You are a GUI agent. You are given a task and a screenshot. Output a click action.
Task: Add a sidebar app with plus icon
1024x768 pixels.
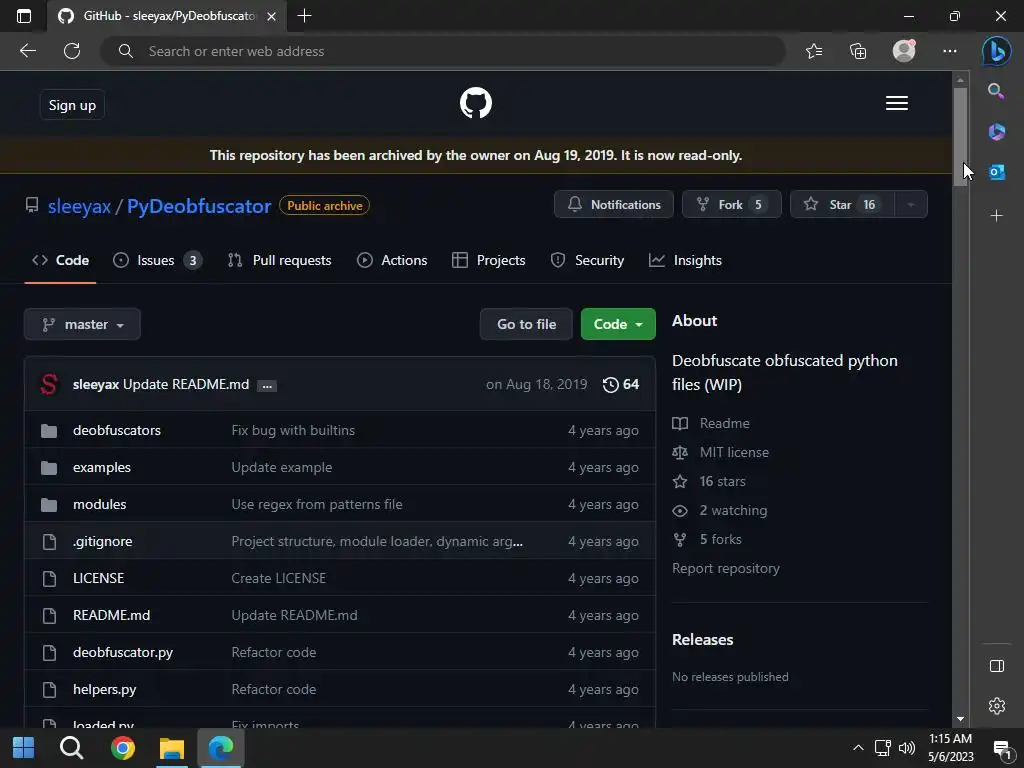coord(996,216)
